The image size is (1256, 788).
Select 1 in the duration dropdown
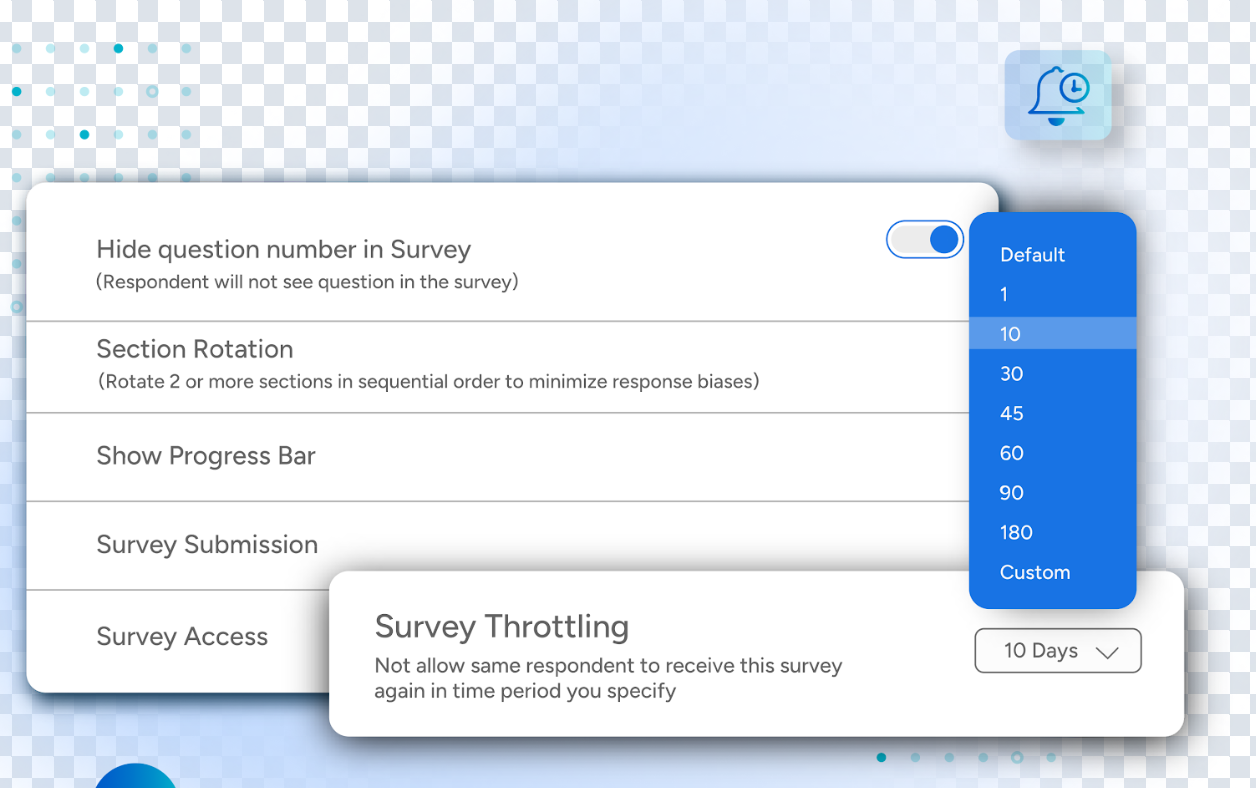1004,294
